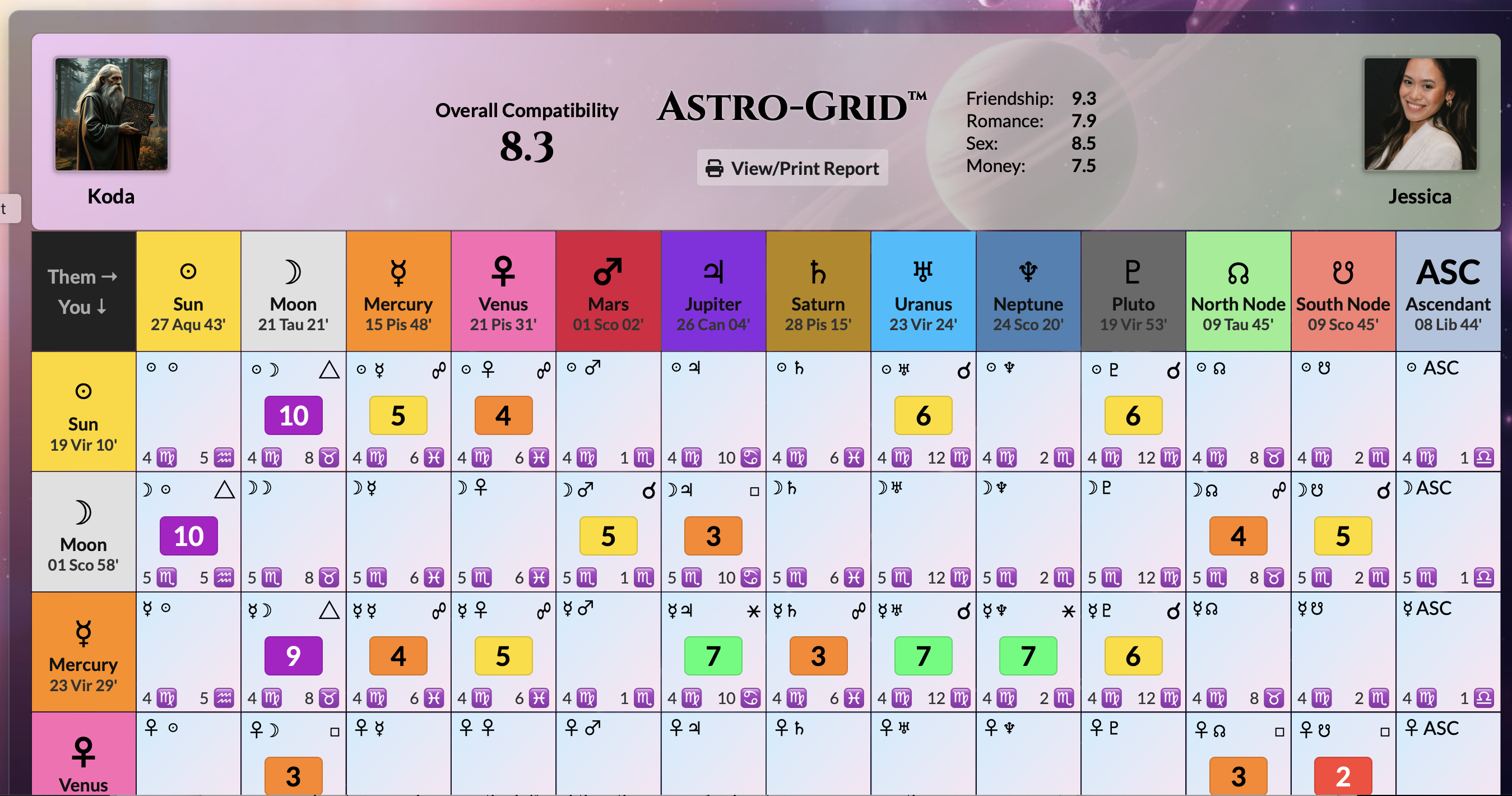Open Mercury–Moon score 9 badge
Image resolution: width=1512 pixels, height=796 pixels.
point(294,656)
